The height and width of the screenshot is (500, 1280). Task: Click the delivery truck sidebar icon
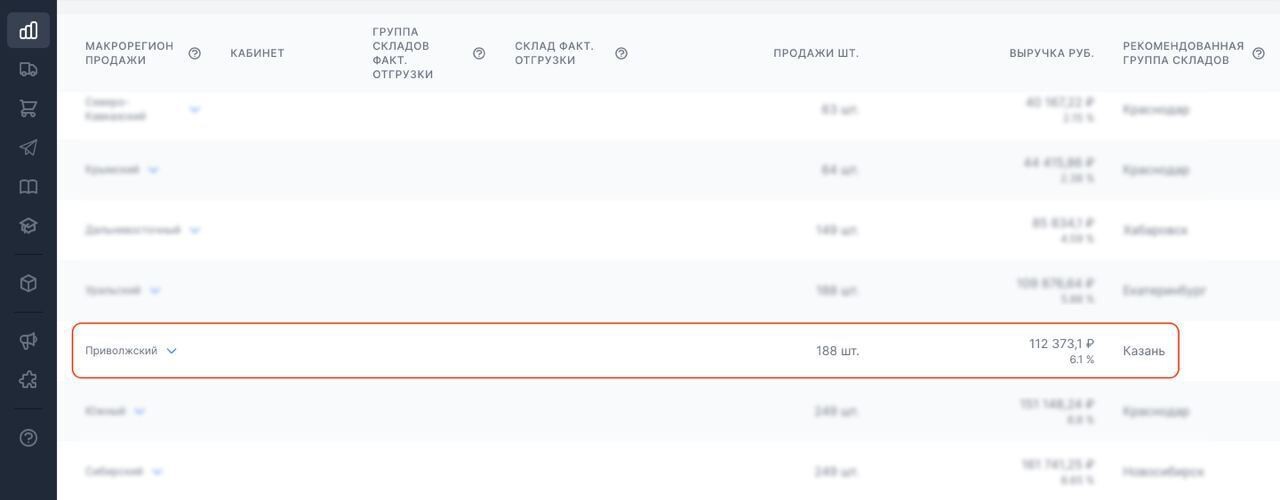pyautogui.click(x=28, y=69)
